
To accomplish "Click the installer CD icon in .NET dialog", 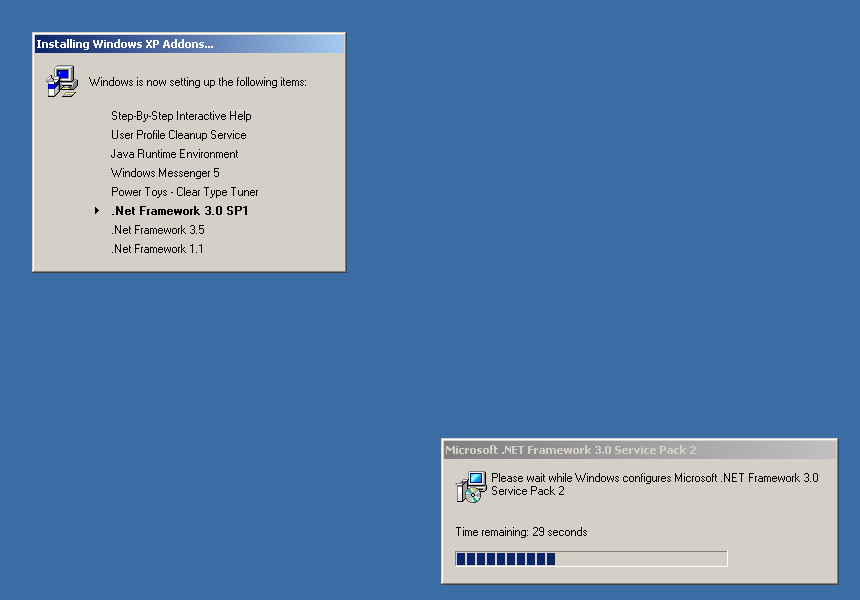I will (x=471, y=486).
